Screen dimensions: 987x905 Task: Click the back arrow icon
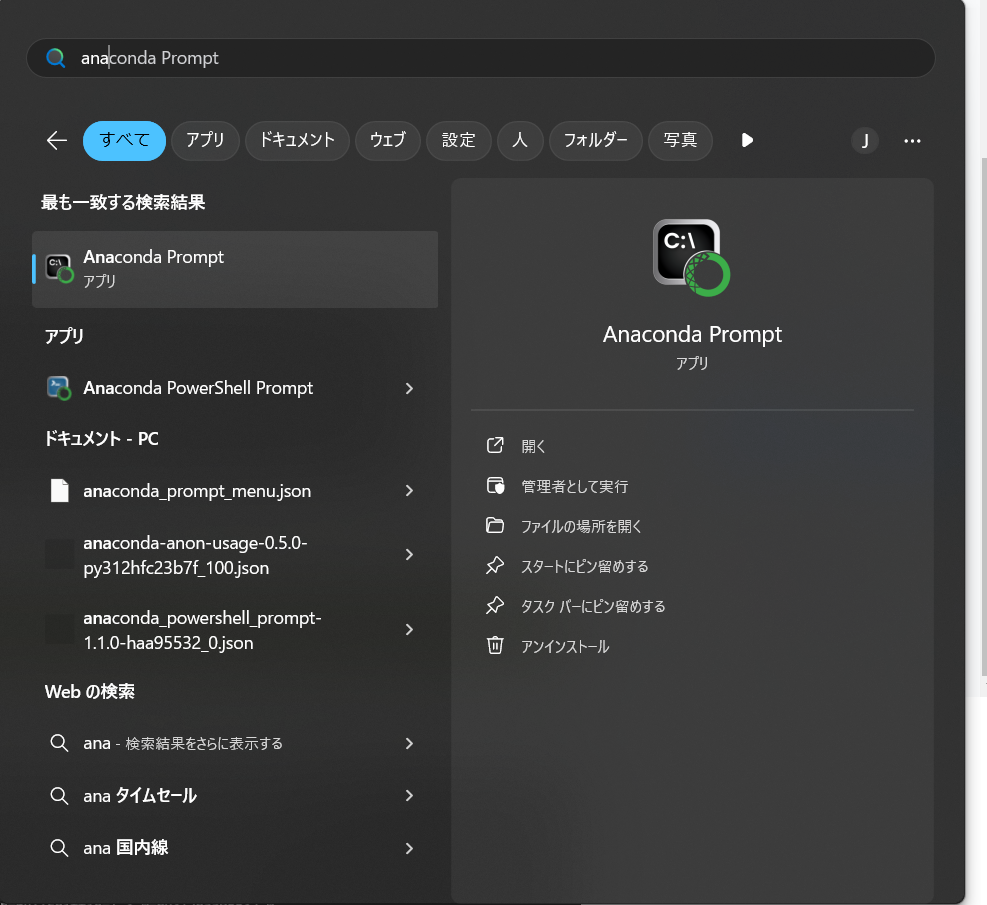57,140
